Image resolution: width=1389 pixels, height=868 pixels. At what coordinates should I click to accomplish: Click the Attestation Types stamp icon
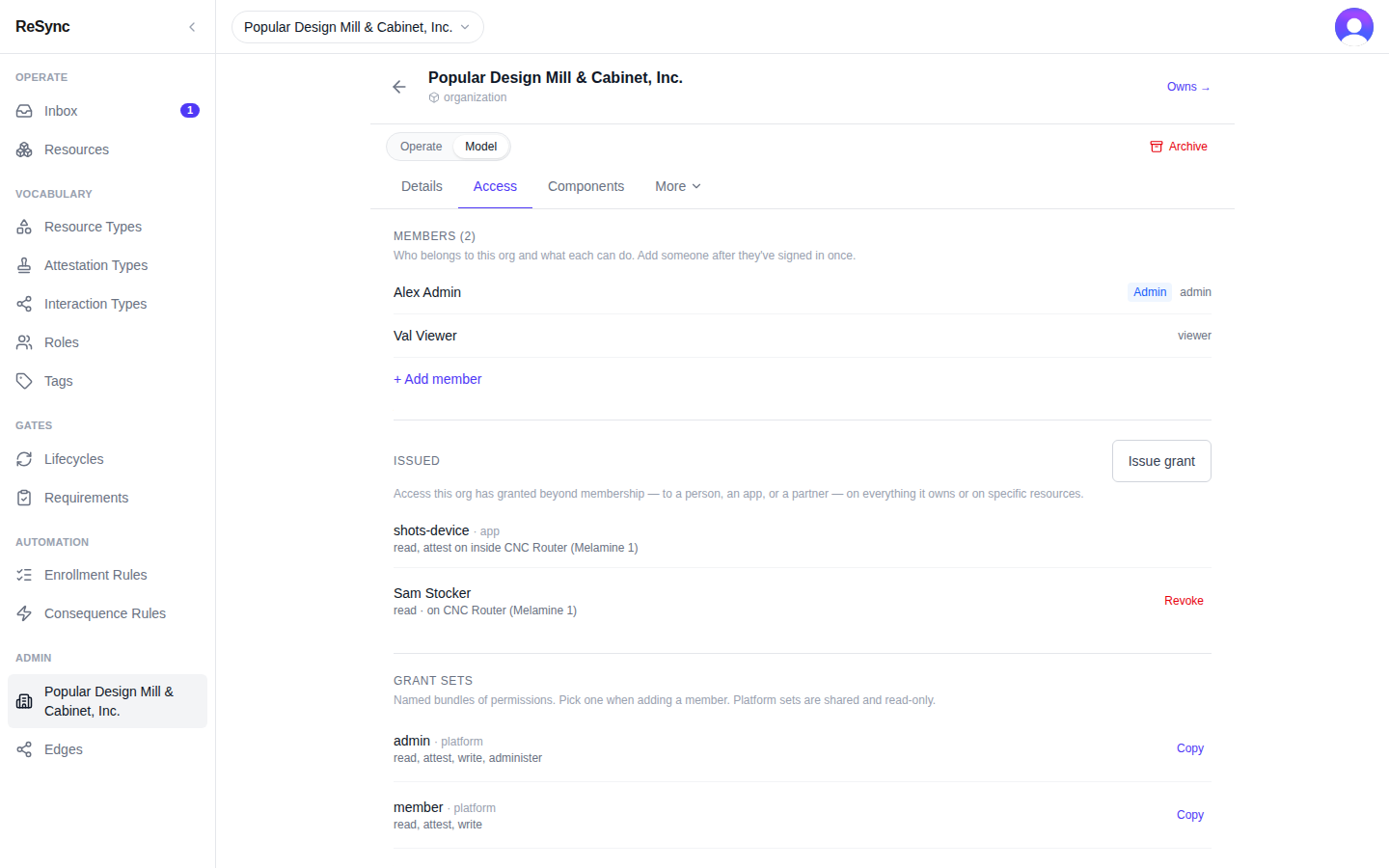tap(24, 265)
